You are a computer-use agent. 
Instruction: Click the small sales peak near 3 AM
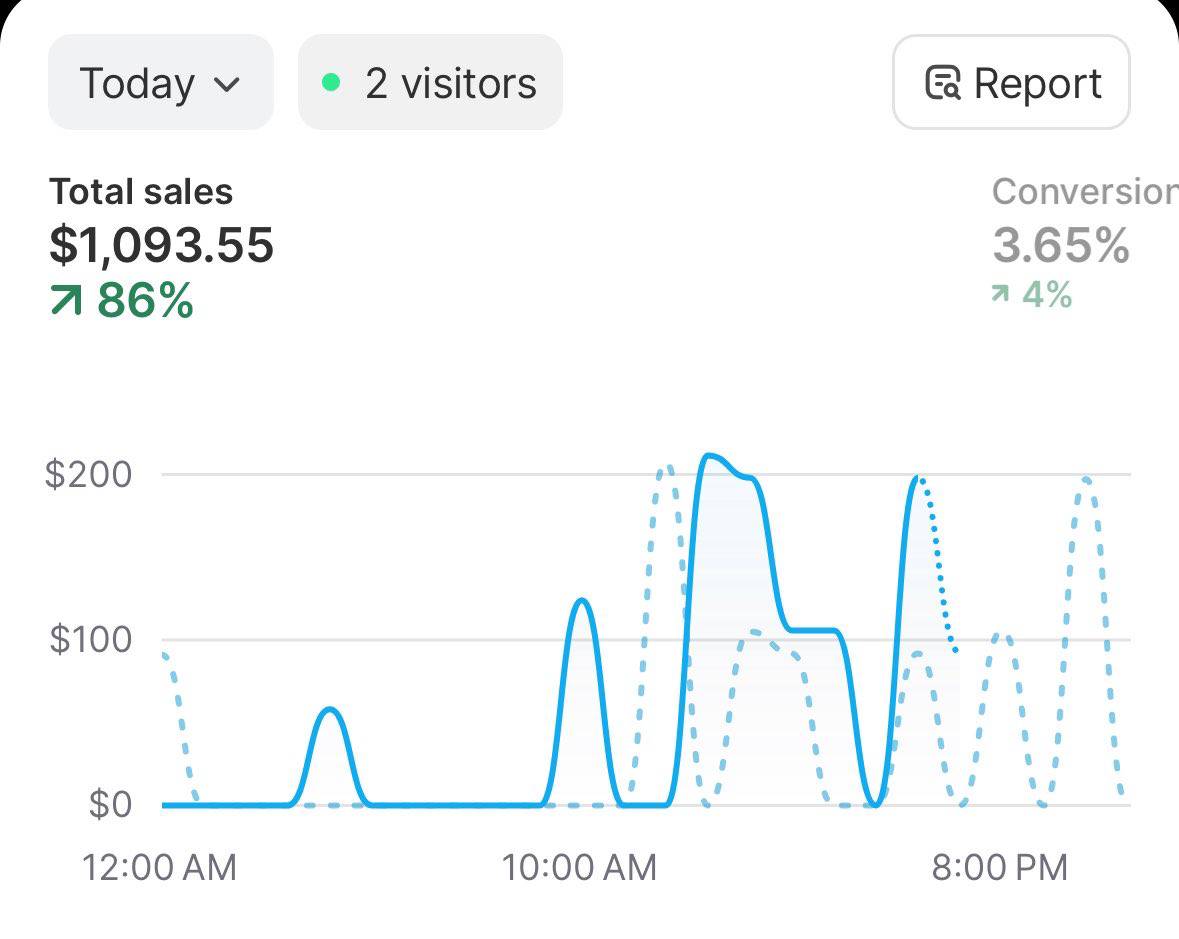pyautogui.click(x=329, y=710)
